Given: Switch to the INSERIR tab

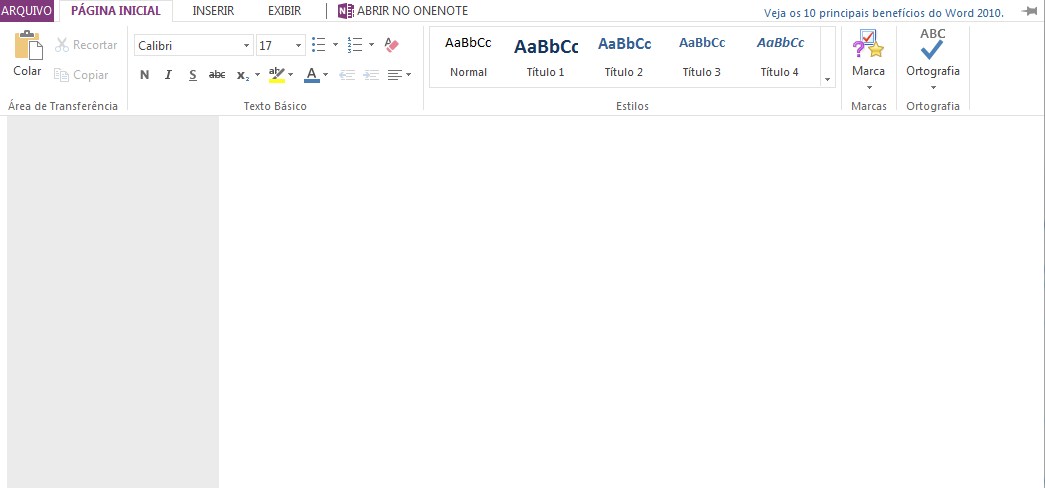Looking at the screenshot, I should [213, 11].
